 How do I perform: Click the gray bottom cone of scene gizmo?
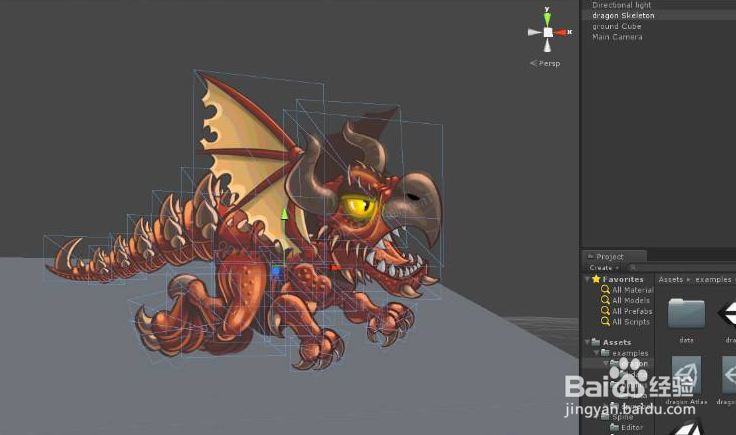click(x=547, y=45)
